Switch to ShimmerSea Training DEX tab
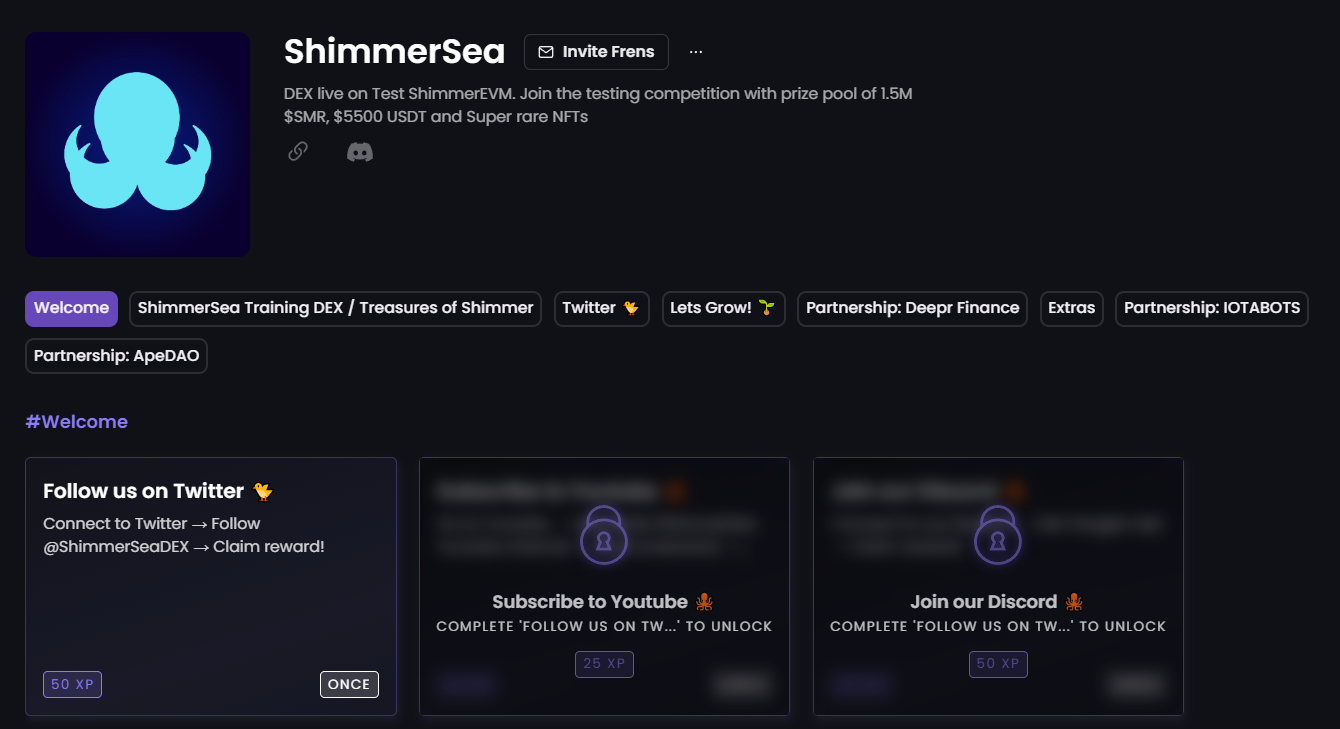Image resolution: width=1340 pixels, height=729 pixels. (335, 309)
